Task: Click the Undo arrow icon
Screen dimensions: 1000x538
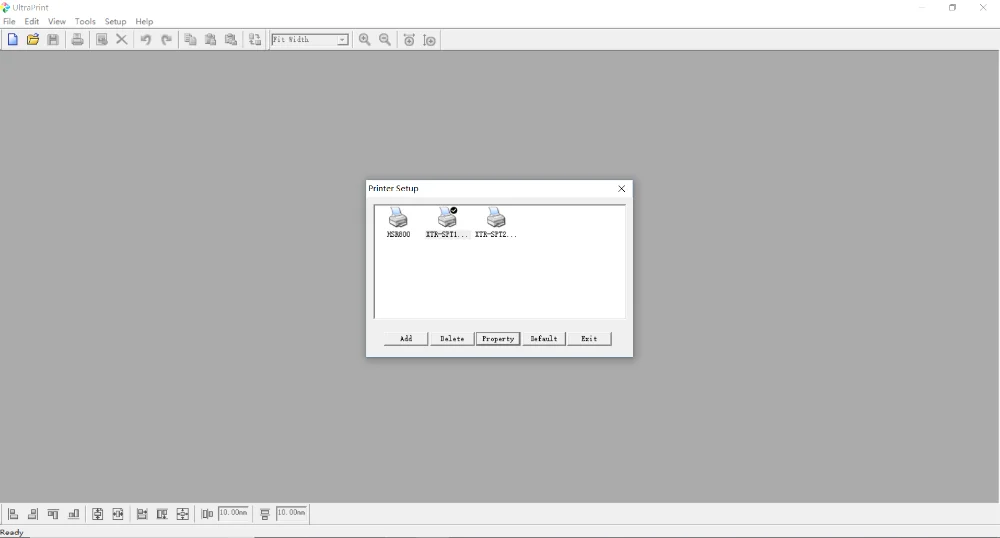Action: 145,40
